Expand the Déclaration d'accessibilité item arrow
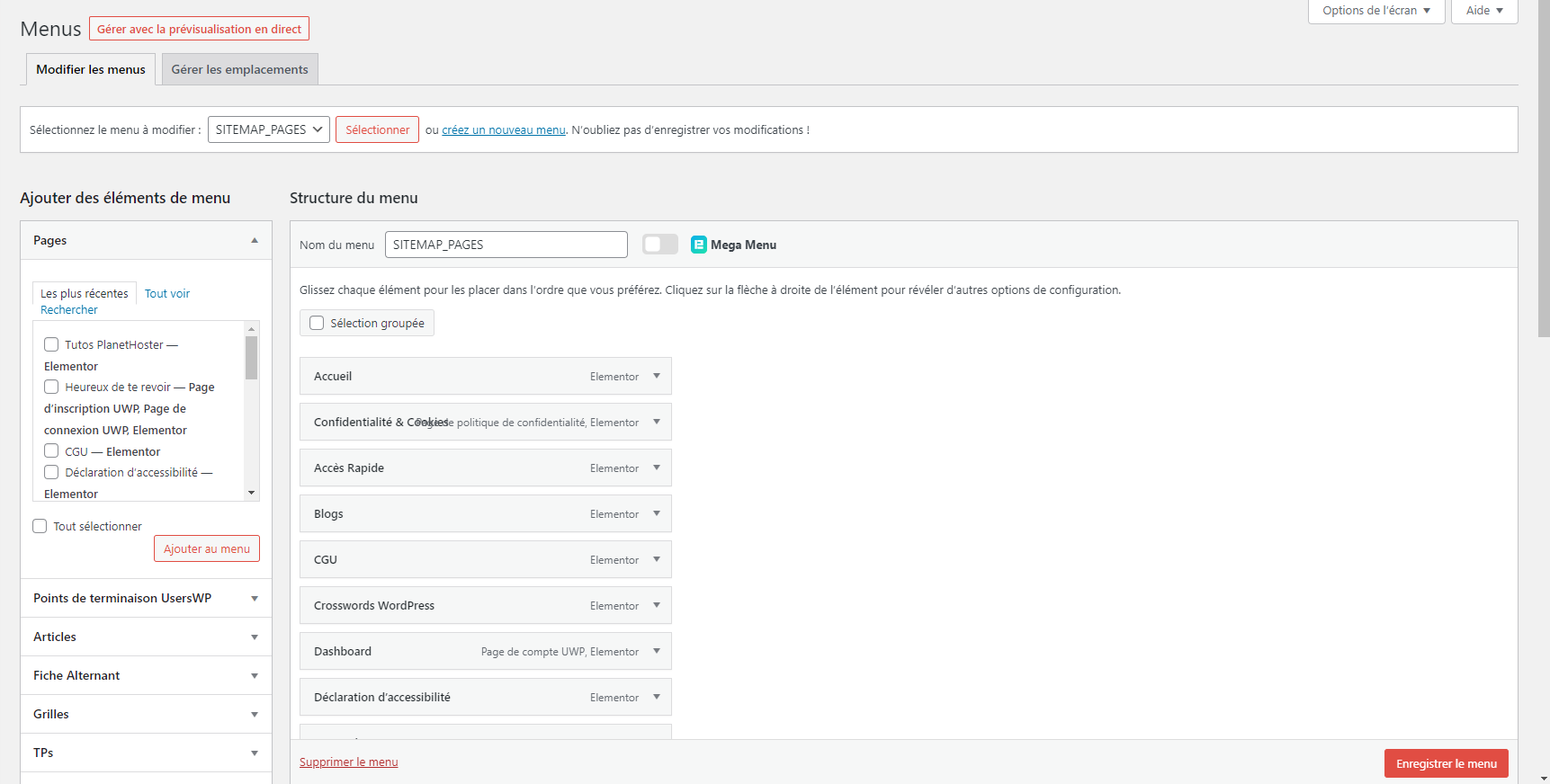The width and height of the screenshot is (1550, 784). 657,697
